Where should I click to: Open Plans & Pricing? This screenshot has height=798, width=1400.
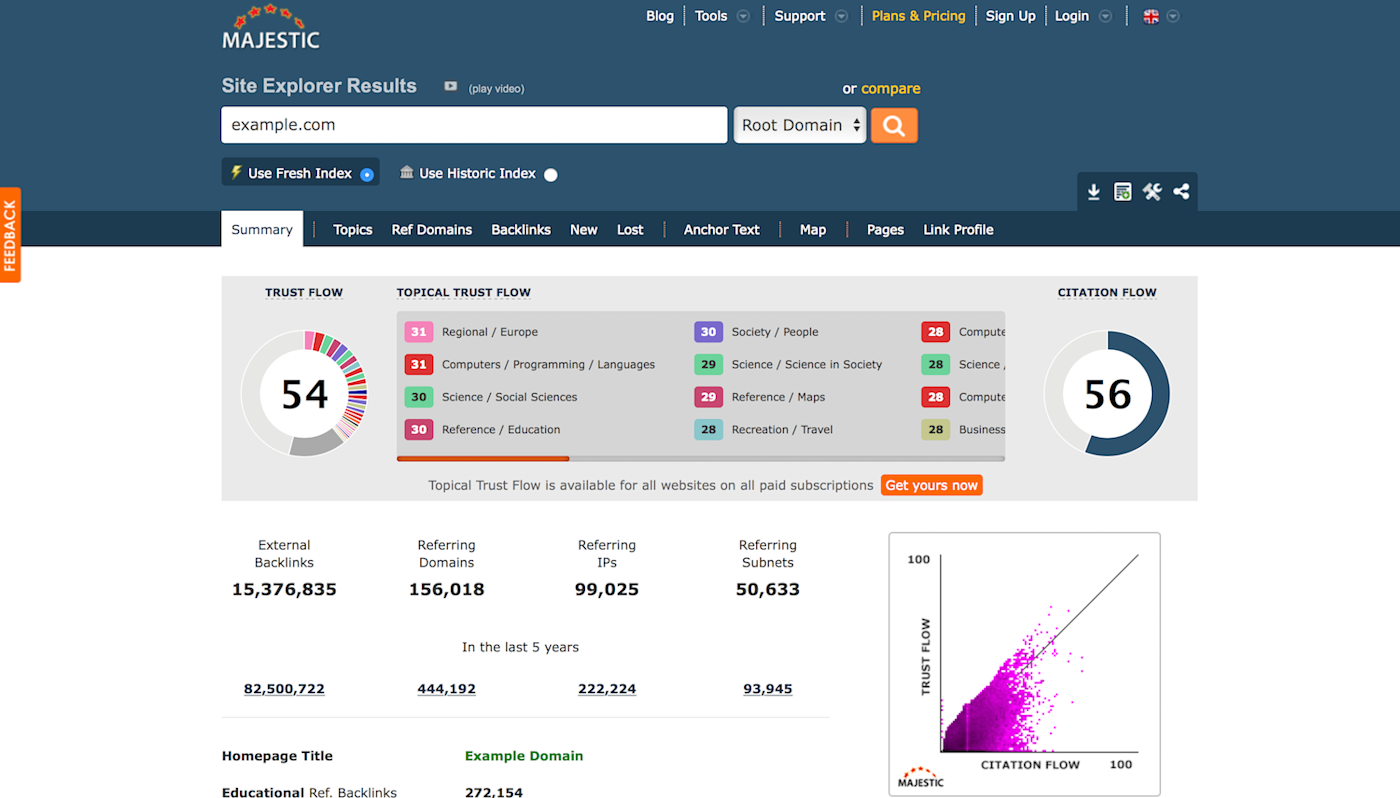(x=919, y=16)
